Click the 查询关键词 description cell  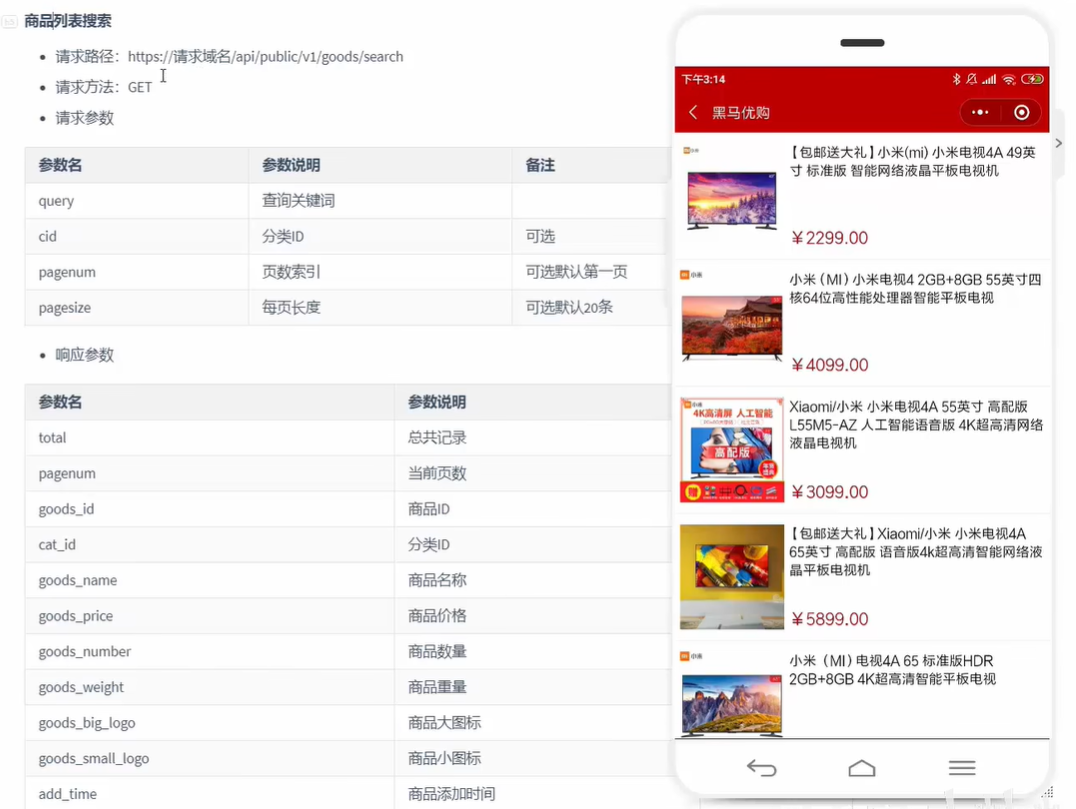380,200
